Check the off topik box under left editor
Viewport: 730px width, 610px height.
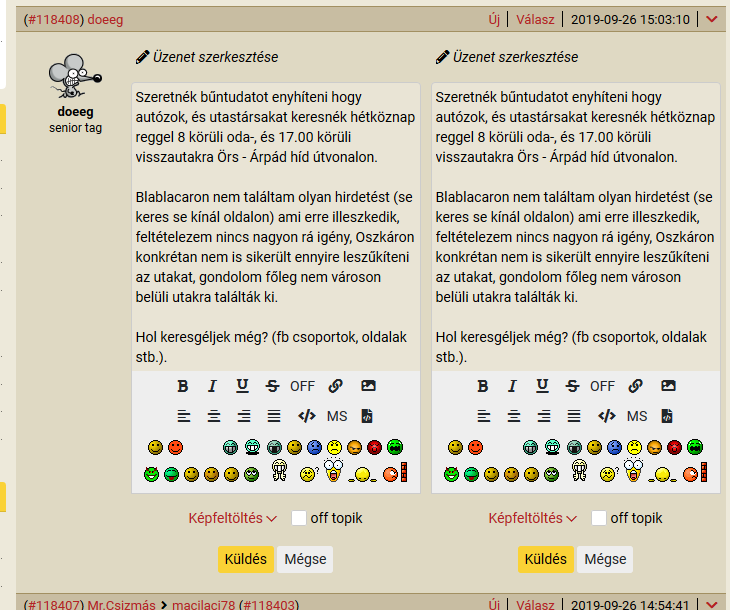coord(299,518)
